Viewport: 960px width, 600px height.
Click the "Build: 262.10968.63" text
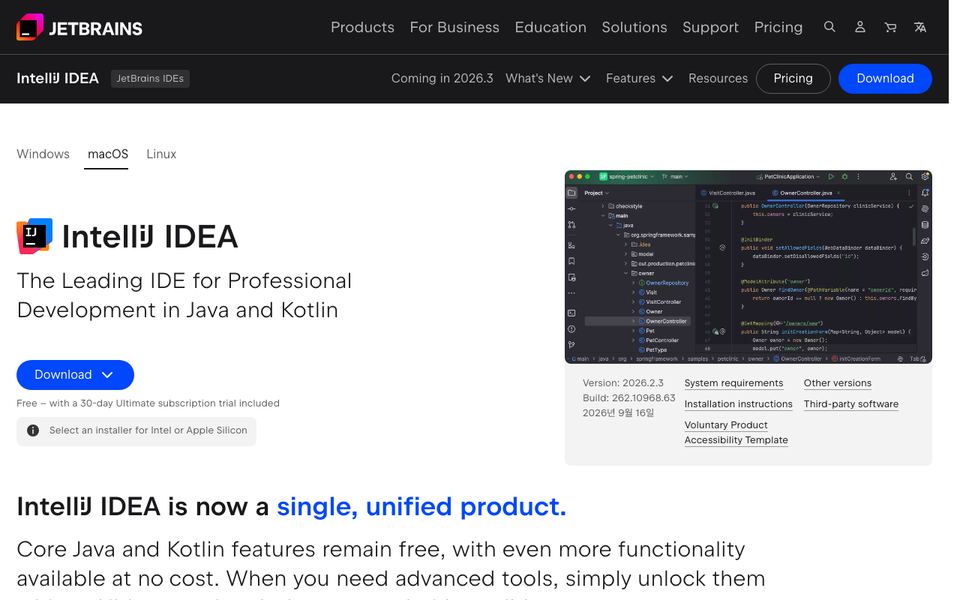click(629, 398)
